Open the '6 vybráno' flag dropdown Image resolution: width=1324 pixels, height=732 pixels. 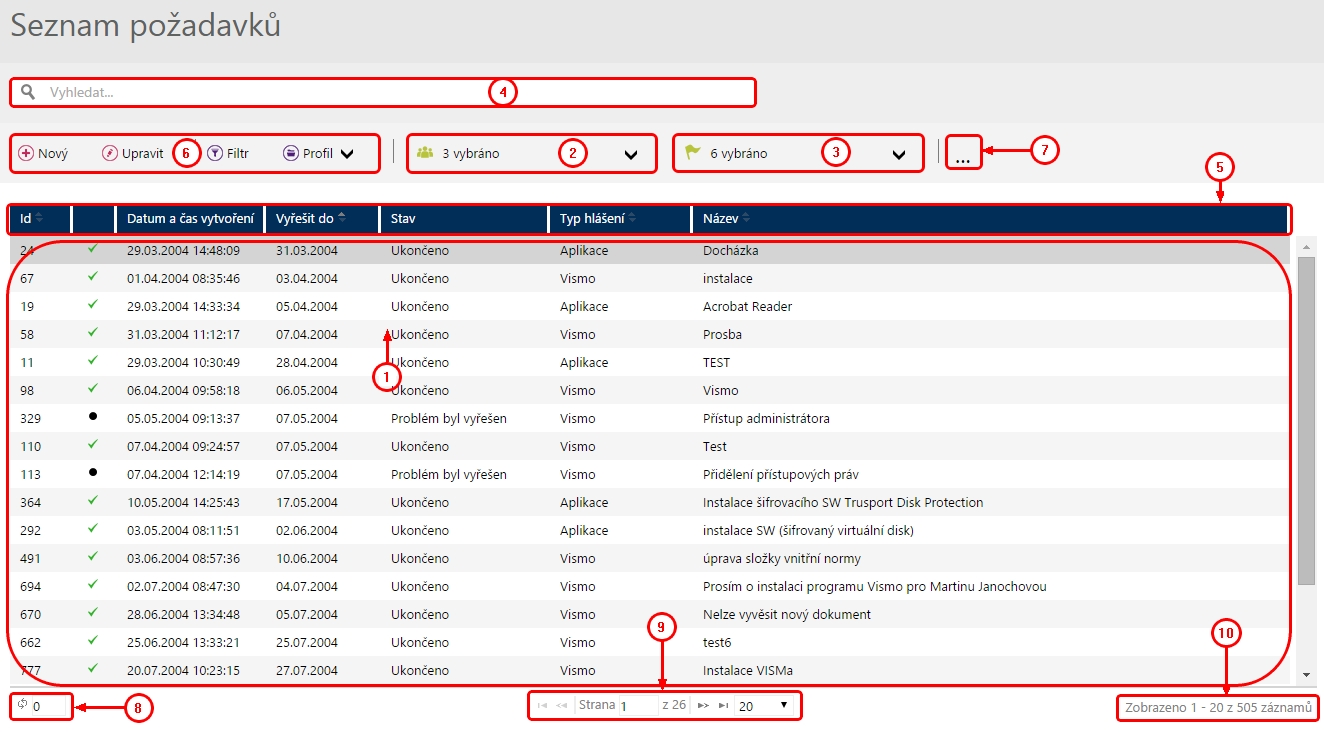click(x=798, y=154)
